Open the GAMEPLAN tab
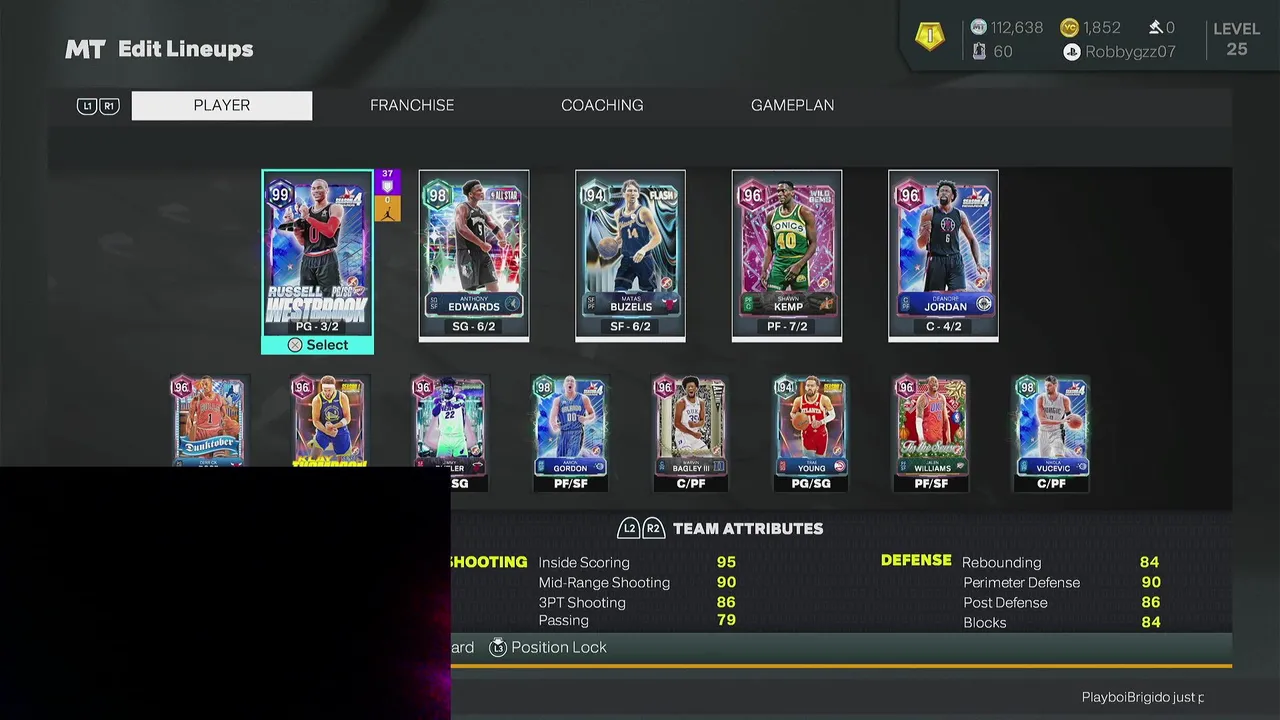The height and width of the screenshot is (720, 1280). click(x=792, y=105)
